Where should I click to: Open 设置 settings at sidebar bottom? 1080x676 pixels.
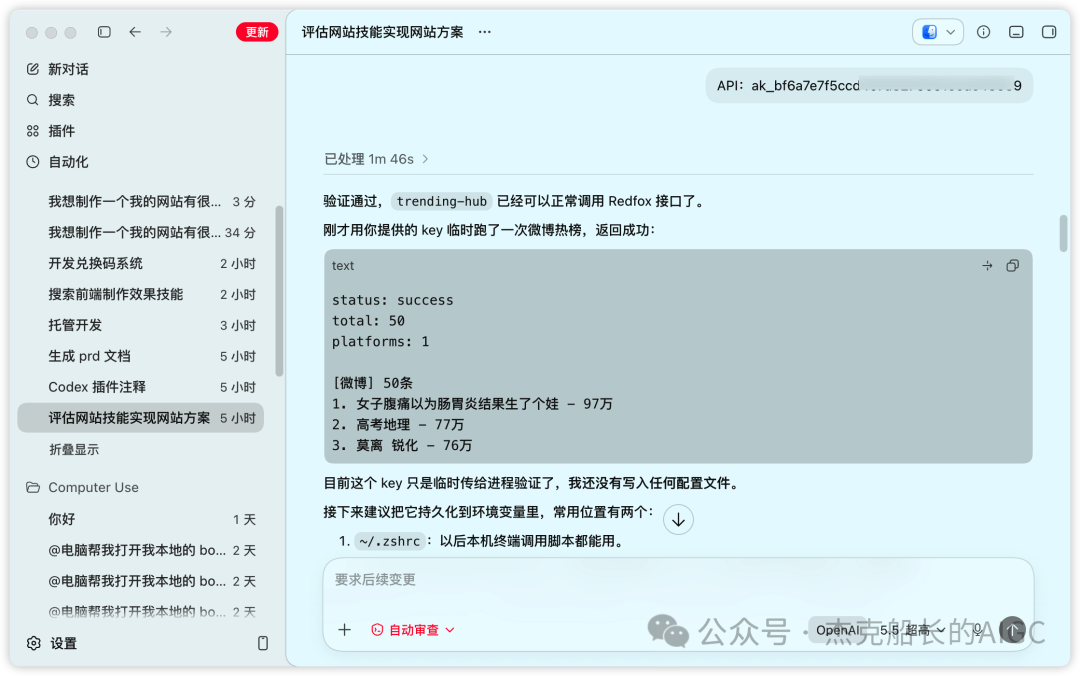[63, 643]
